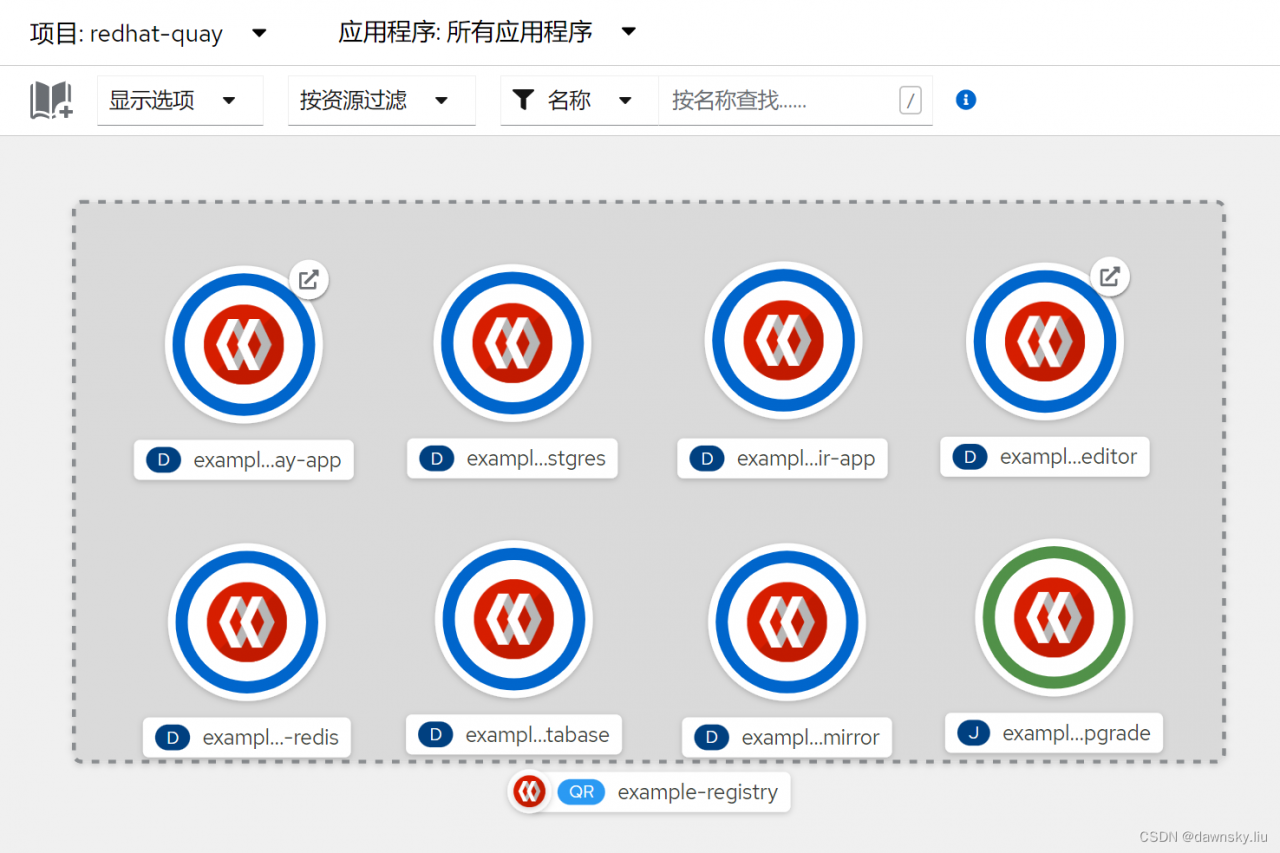Click the blue info icon beside search

click(965, 100)
